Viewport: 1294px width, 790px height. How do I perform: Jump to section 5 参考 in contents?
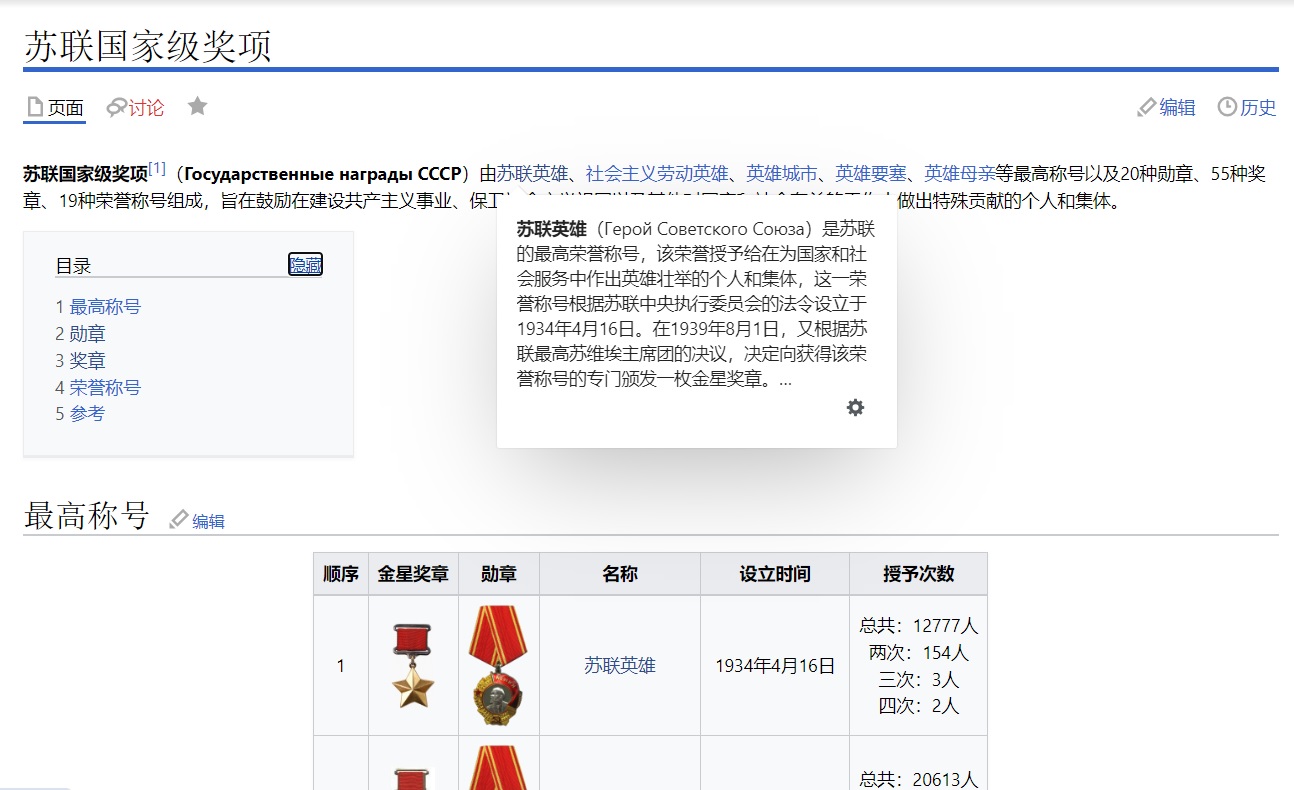click(87, 414)
